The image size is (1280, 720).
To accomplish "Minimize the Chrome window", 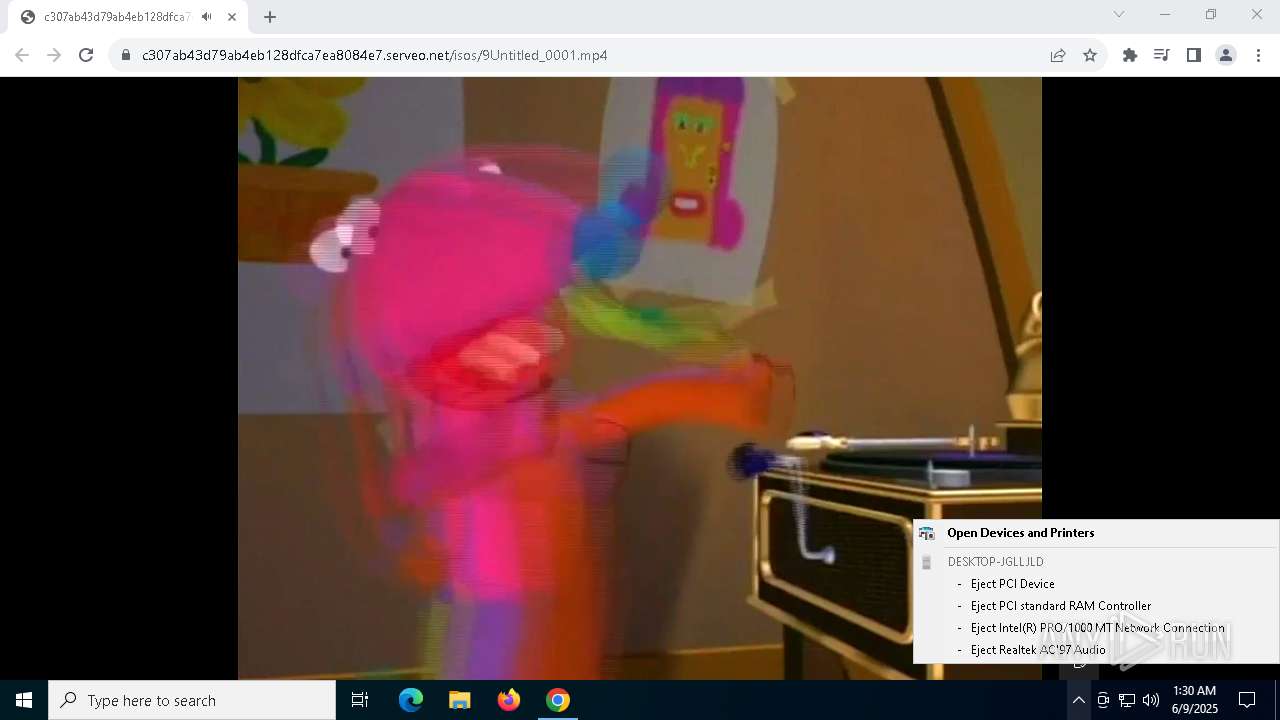I will coord(1165,14).
